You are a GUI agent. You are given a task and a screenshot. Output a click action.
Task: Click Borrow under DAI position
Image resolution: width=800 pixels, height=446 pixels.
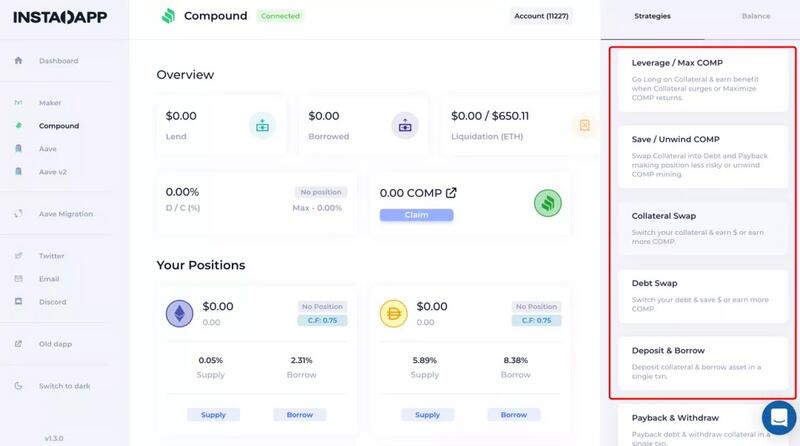point(514,415)
